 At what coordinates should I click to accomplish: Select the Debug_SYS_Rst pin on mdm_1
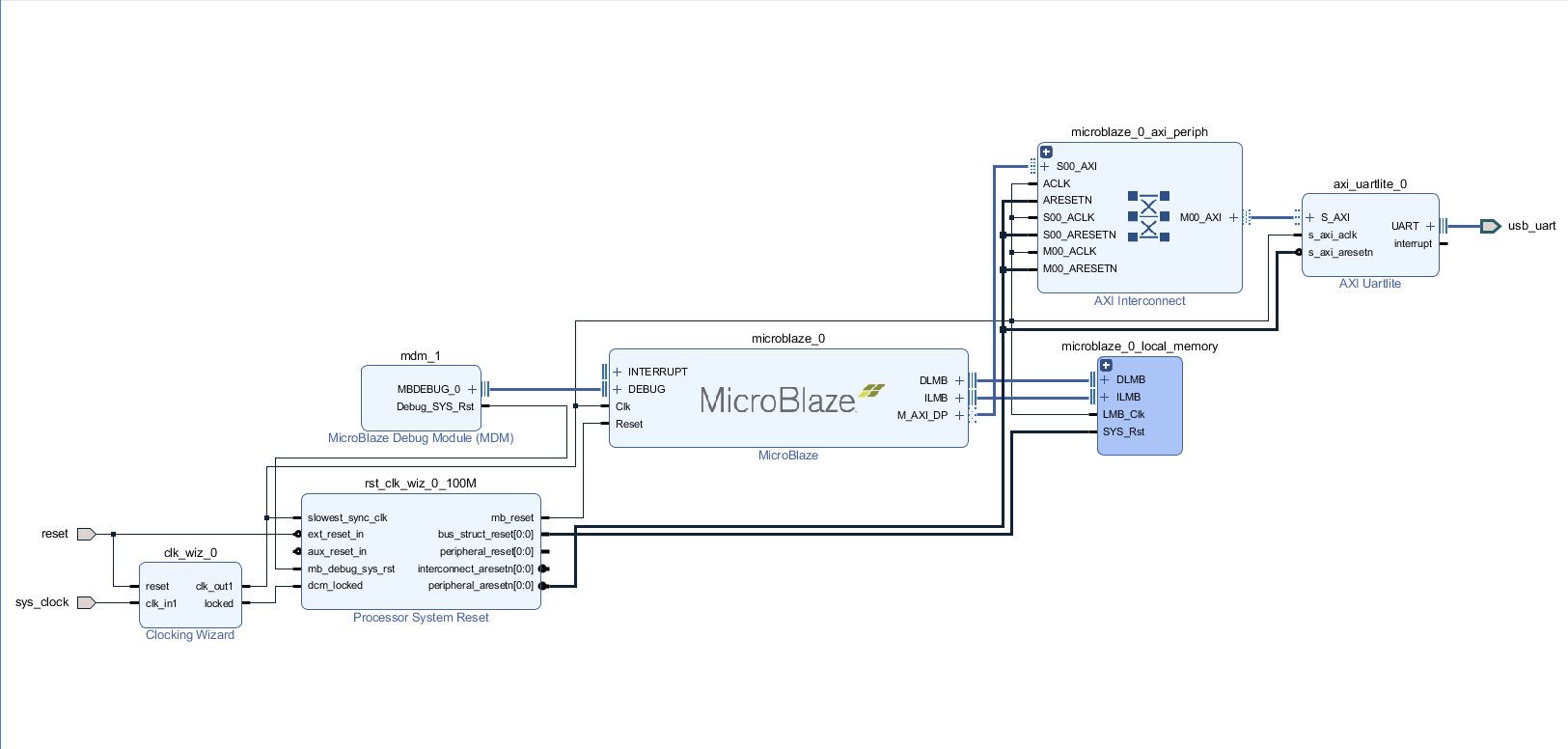click(435, 406)
